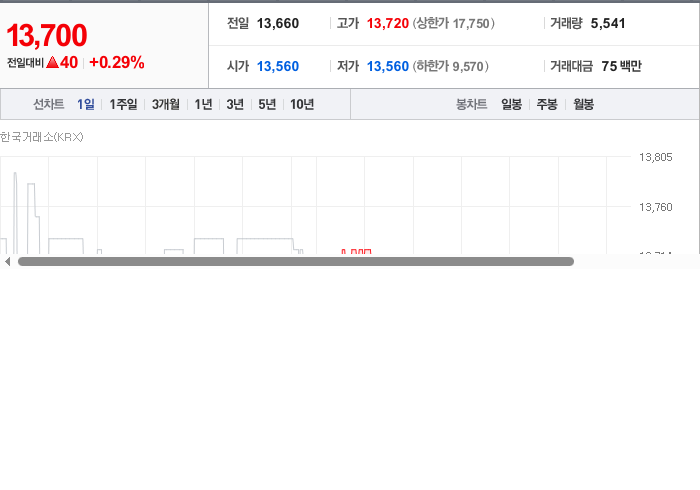This screenshot has width=700, height=490.
Task: Click the 하한가 9,570 text
Action: point(450,66)
